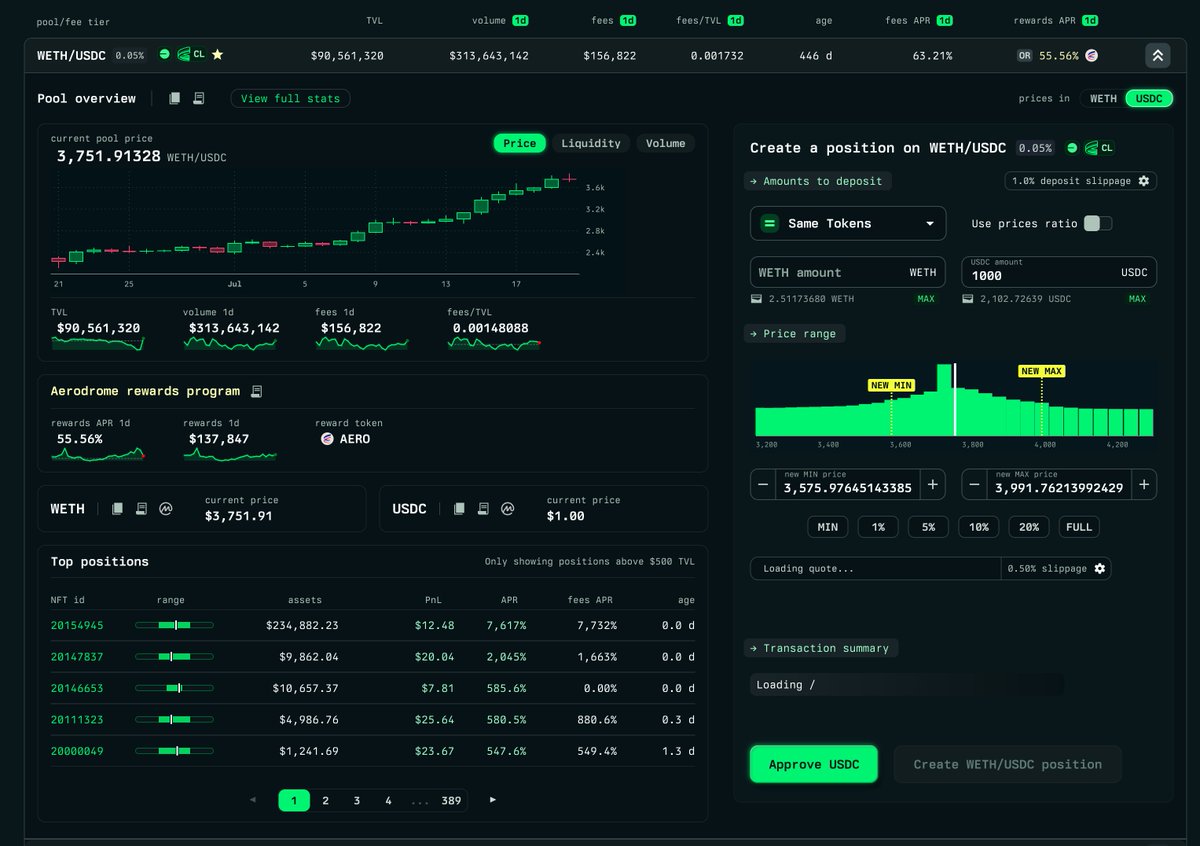Click the WETH amount input field
Viewport: 1200px width, 846px height.
848,272
